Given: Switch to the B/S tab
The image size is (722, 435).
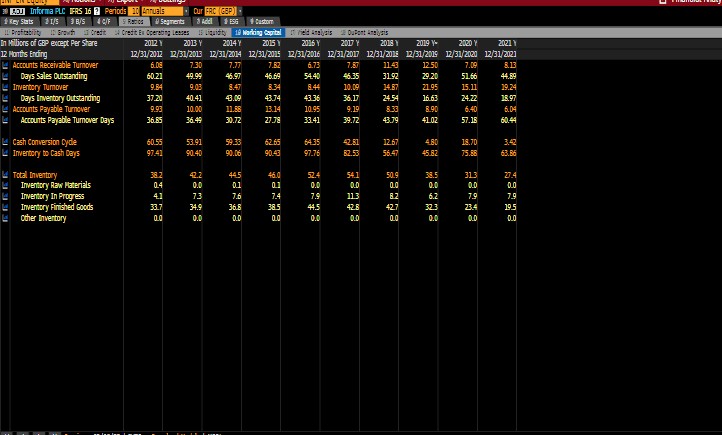Looking at the screenshot, I should tap(78, 22).
